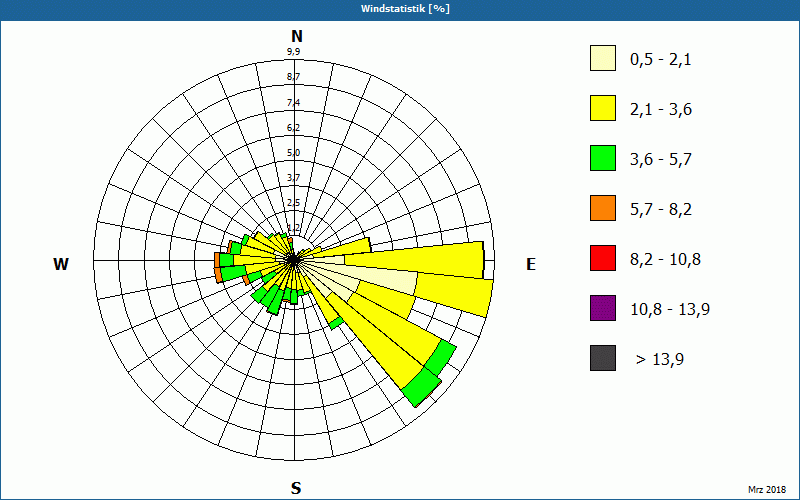Click the purple 10,8 - 13,9 legend swatch

point(603,308)
